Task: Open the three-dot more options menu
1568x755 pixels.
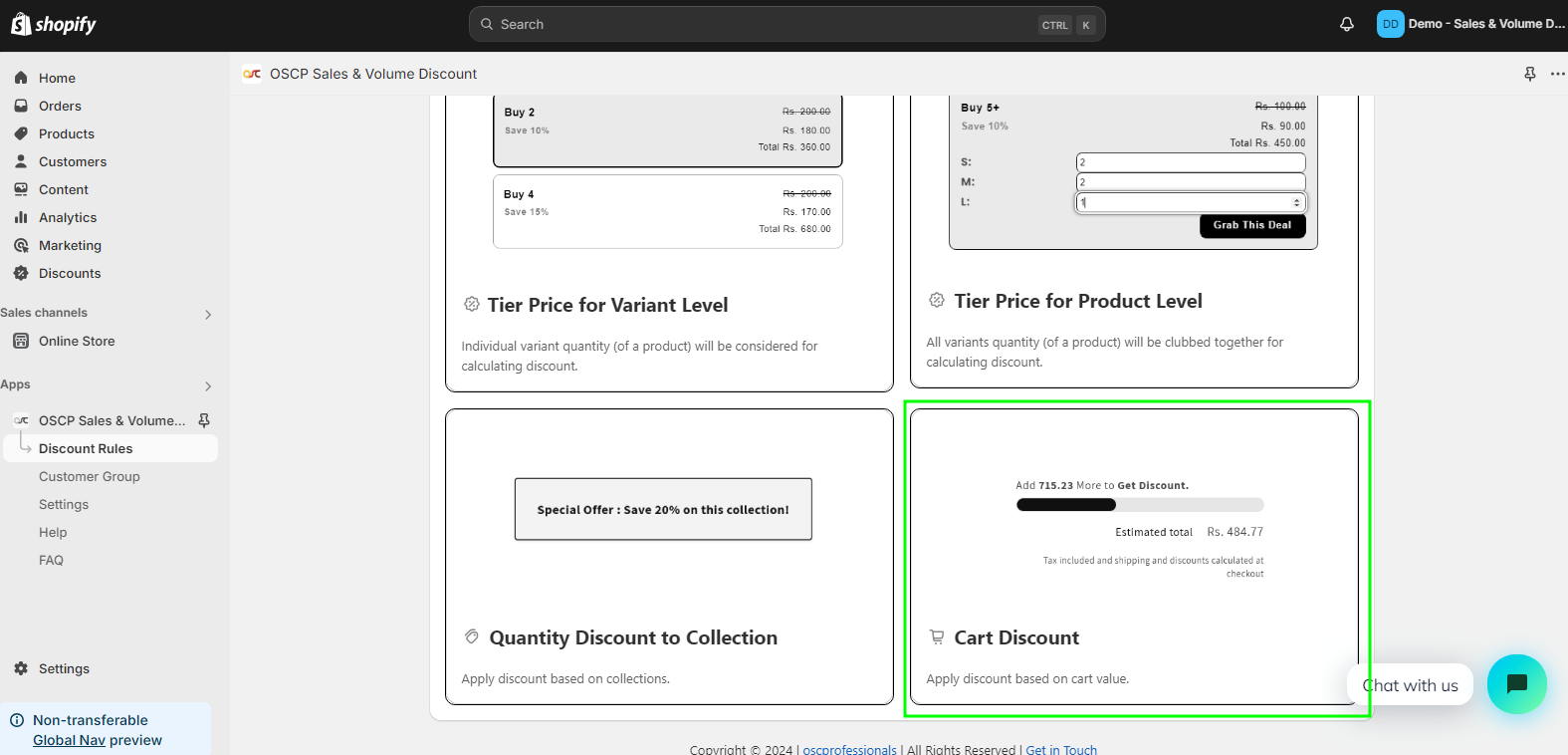Action: pos(1557,74)
